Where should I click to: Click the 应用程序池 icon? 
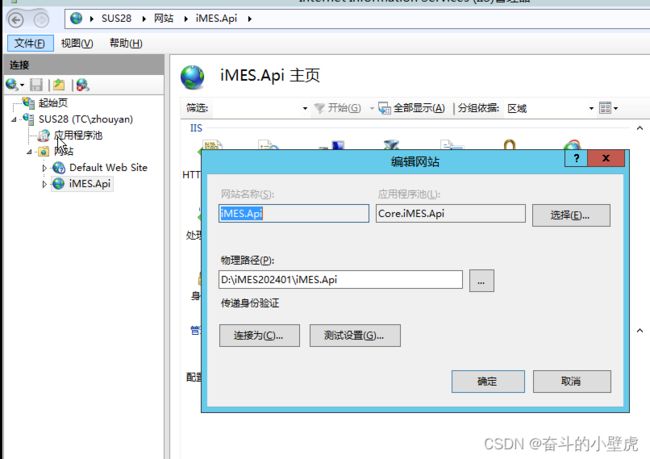point(44,135)
